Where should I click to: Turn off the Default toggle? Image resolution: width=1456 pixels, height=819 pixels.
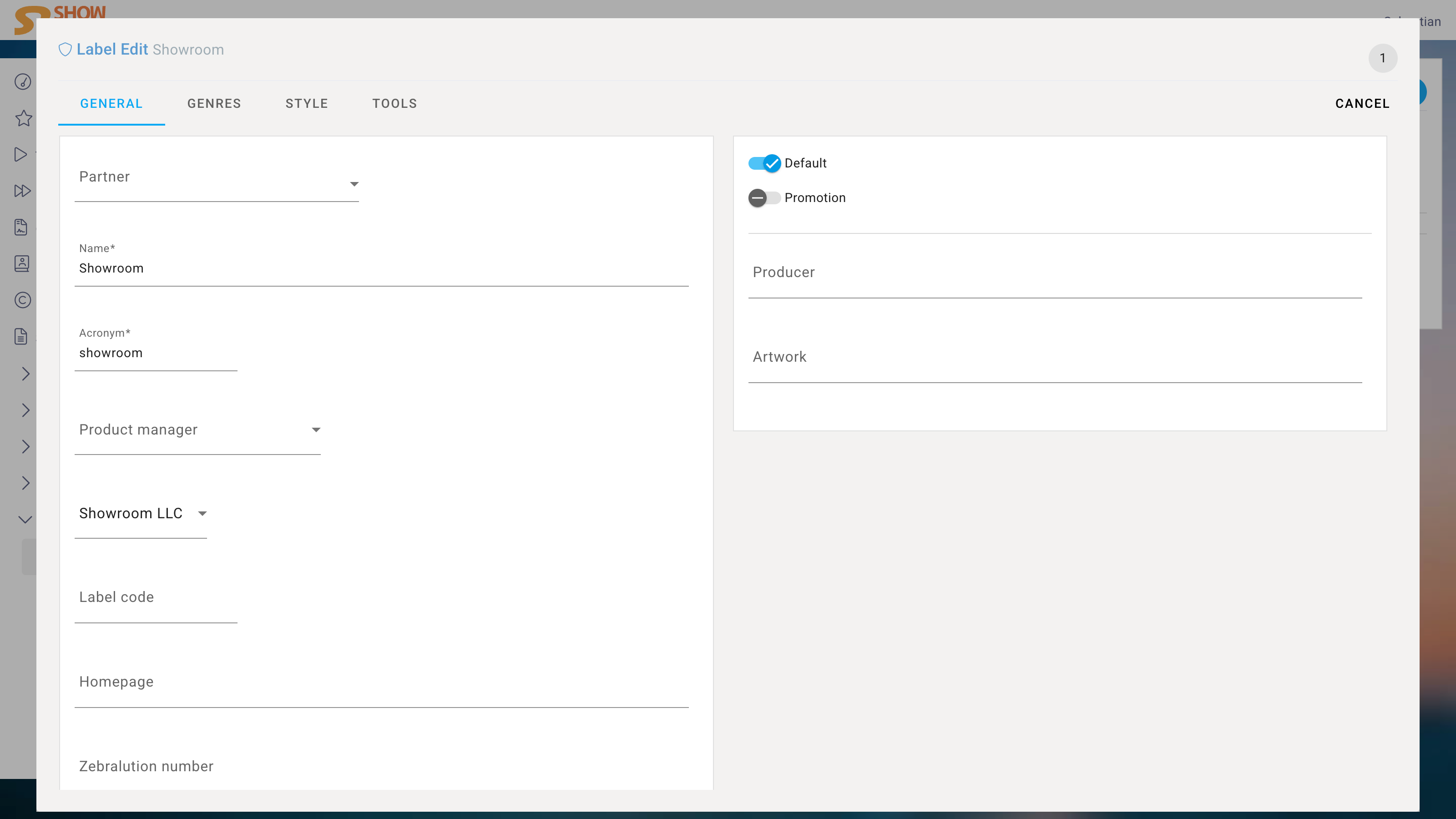(x=764, y=163)
